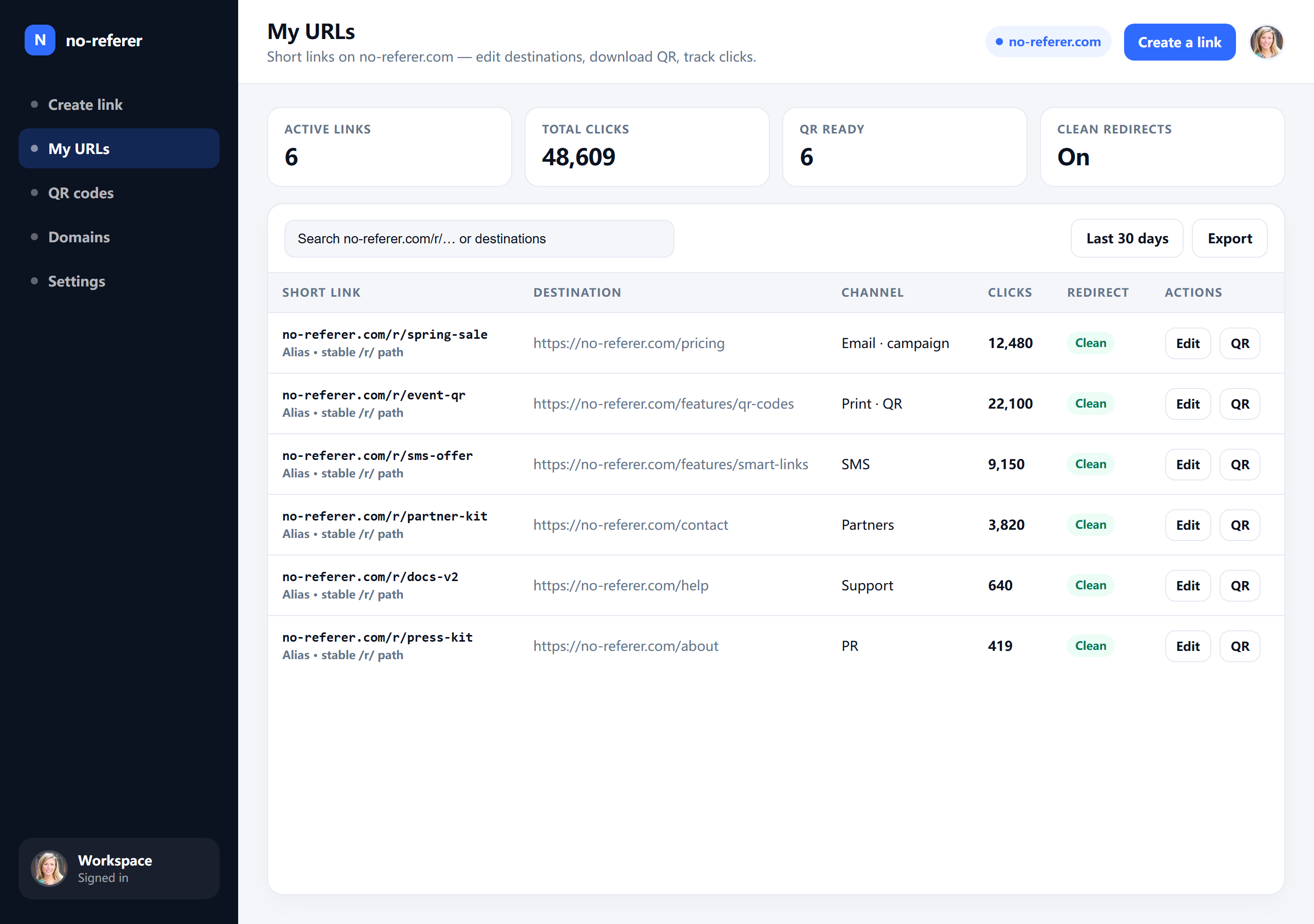
Task: Click the Total Clicks stat card
Action: (647, 147)
